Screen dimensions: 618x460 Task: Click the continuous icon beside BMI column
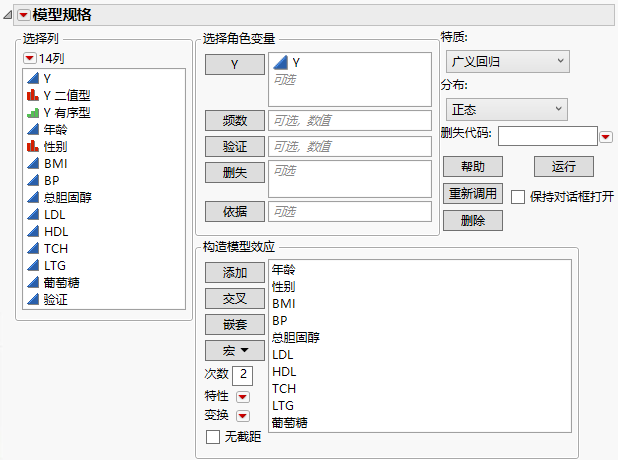(33, 163)
